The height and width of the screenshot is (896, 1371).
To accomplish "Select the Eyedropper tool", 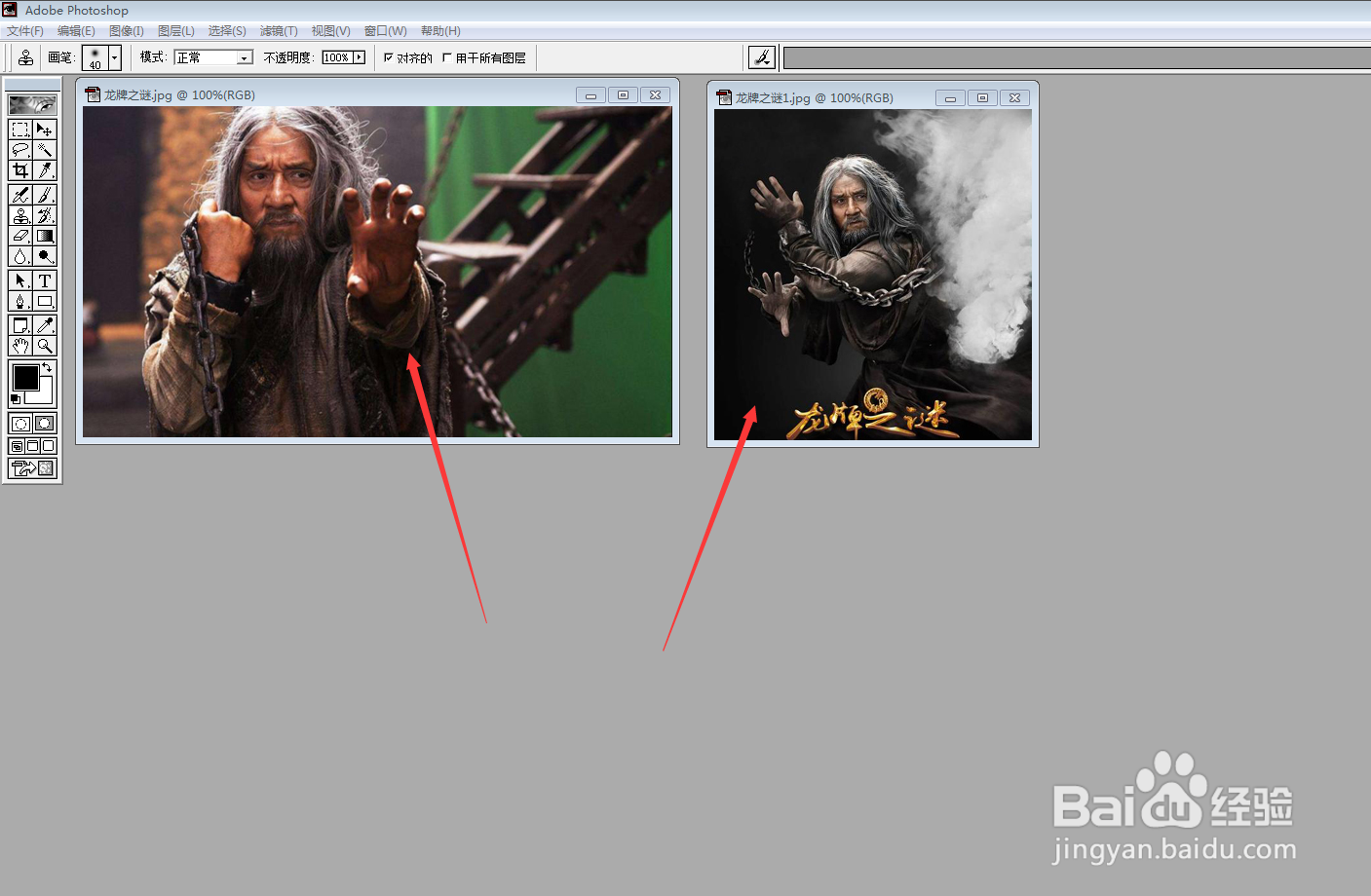I will (45, 325).
